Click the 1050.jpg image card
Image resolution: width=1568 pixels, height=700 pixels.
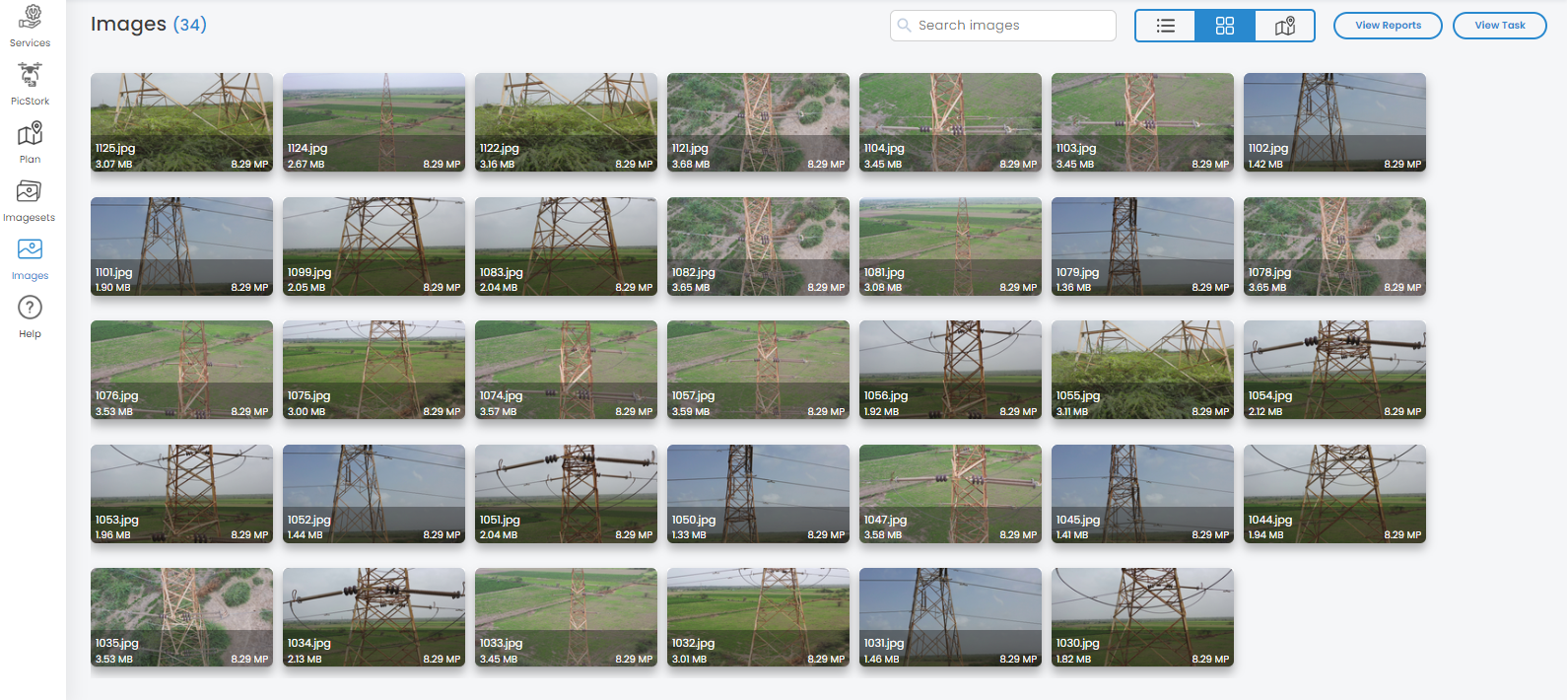758,494
